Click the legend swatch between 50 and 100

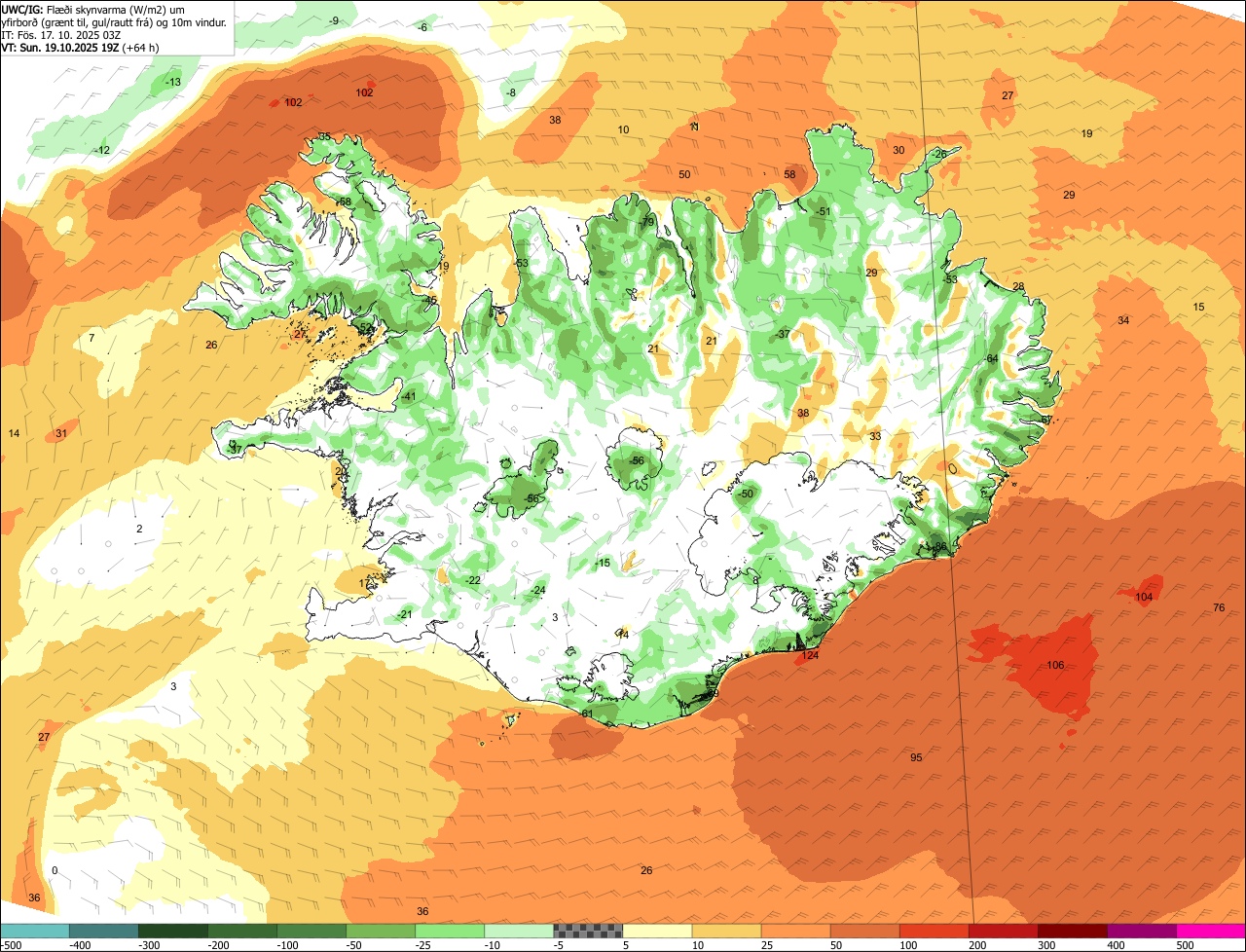pos(865,931)
